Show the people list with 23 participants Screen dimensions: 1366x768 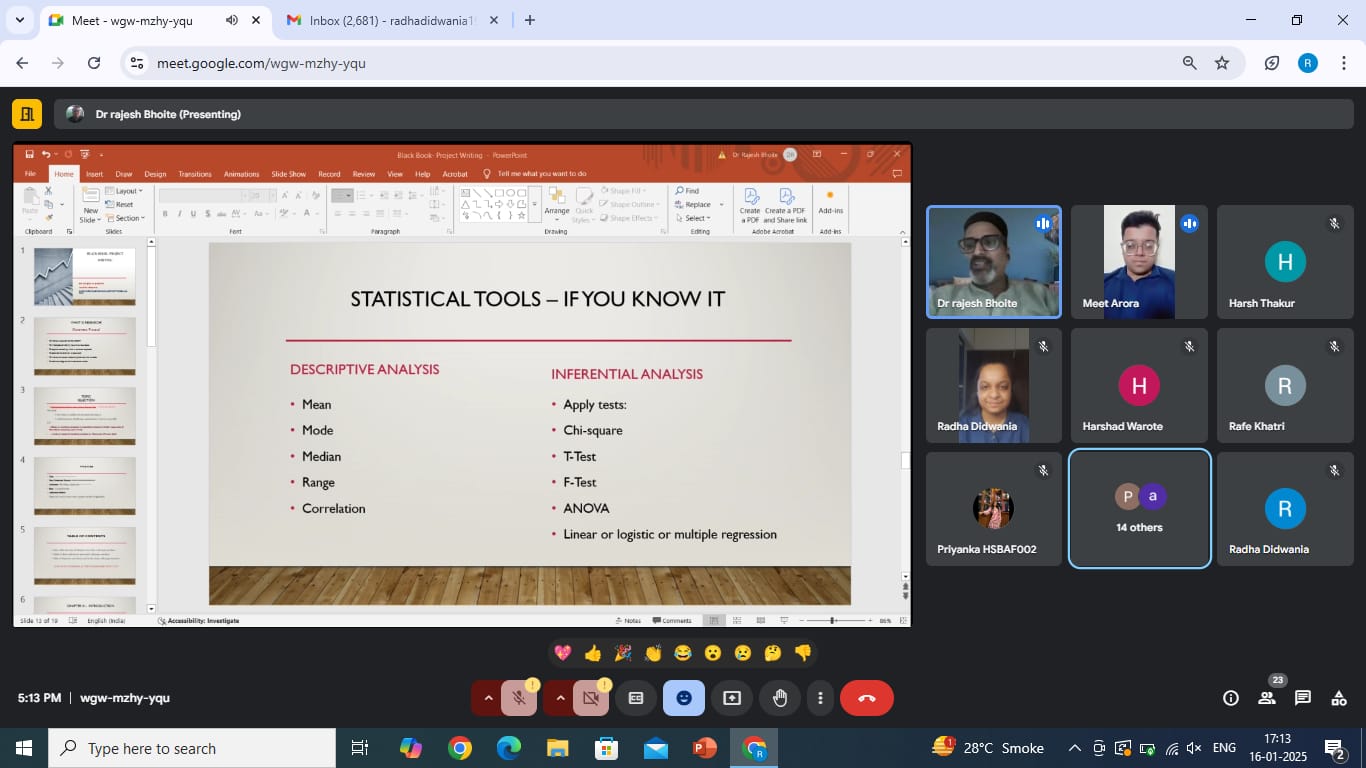(1267, 698)
